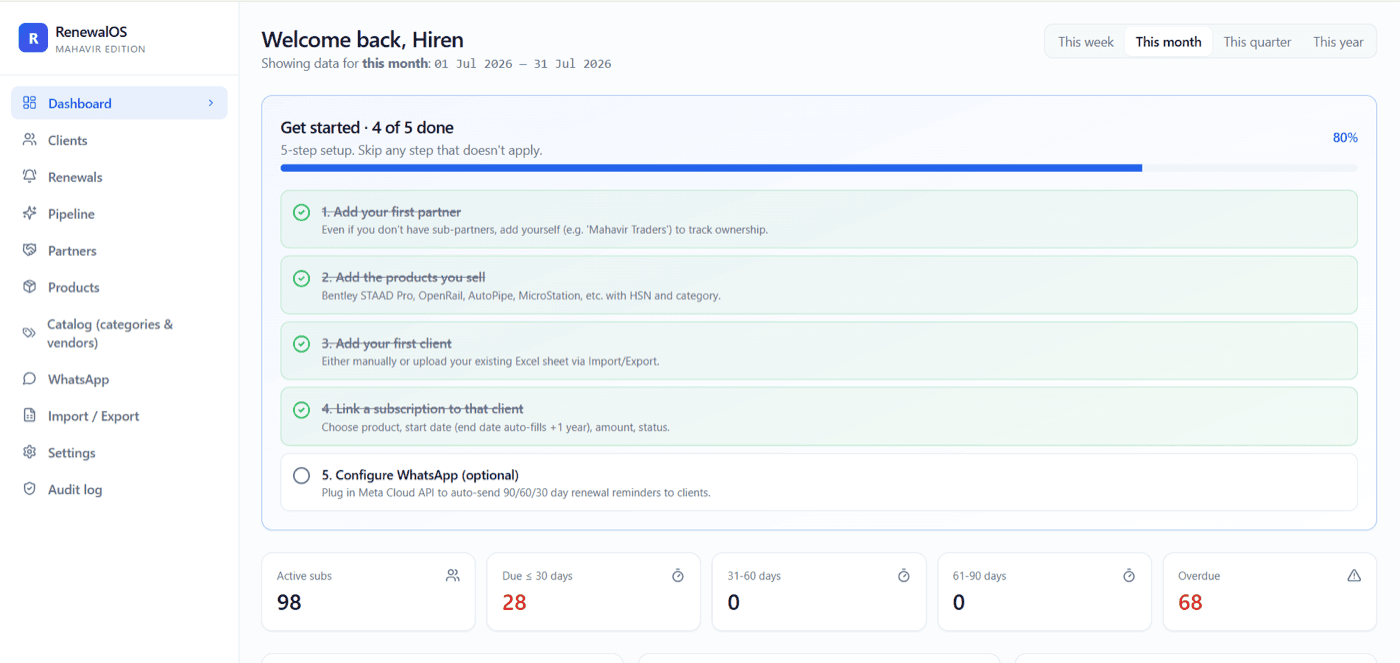Click the timer icon on Due ≤ 30 days card
This screenshot has height=663, width=1400.
pos(678,575)
